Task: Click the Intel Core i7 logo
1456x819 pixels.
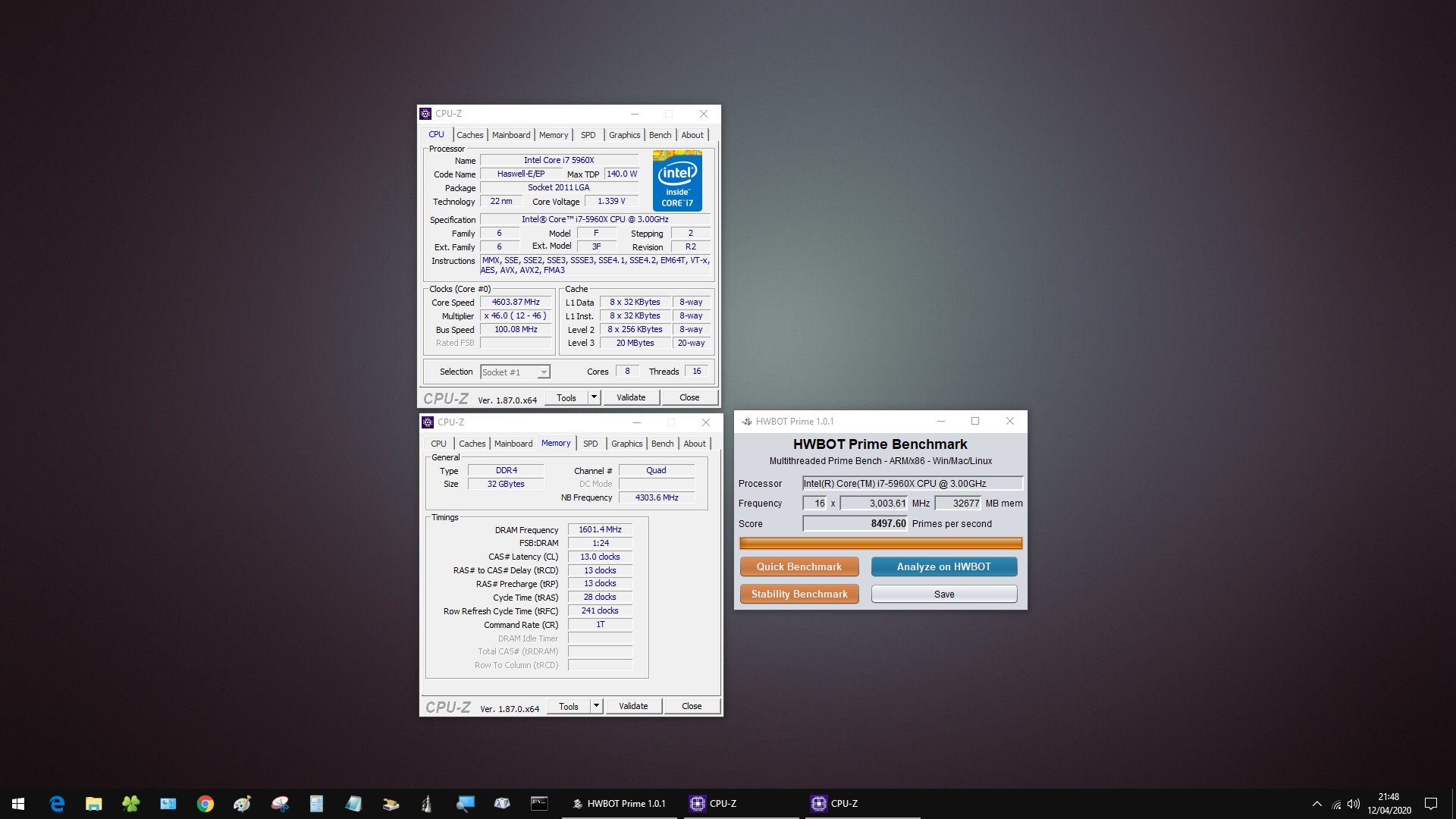Action: (x=677, y=180)
